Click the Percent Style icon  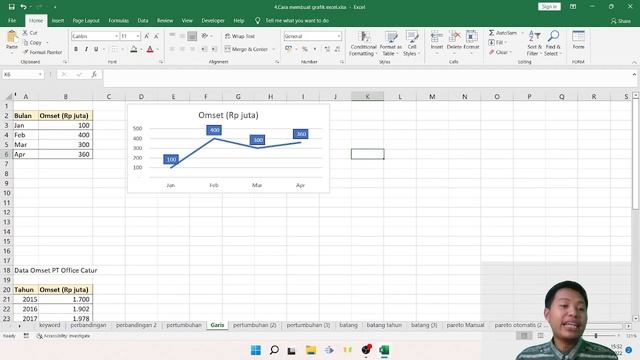304,49
